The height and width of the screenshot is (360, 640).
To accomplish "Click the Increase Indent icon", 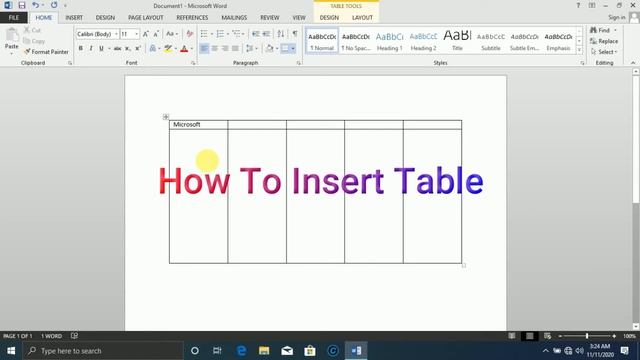I will (x=266, y=34).
